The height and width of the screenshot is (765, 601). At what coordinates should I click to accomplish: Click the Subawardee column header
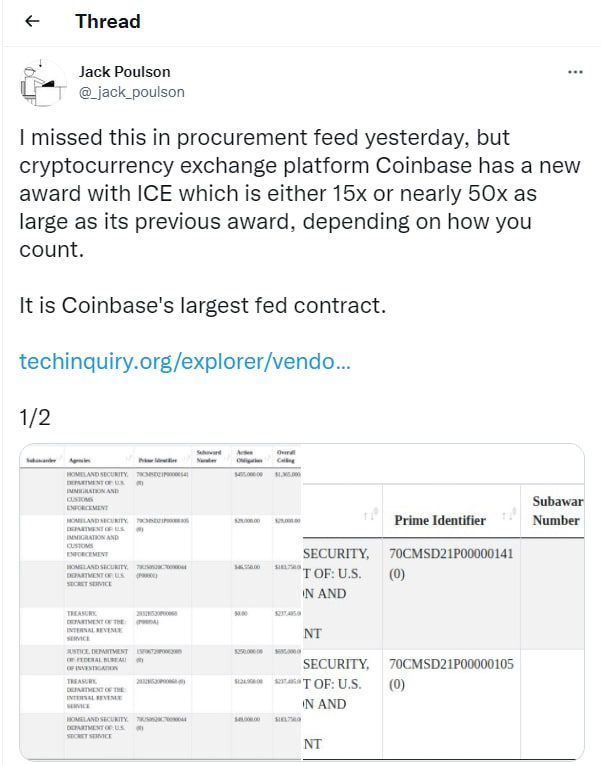coord(41,460)
